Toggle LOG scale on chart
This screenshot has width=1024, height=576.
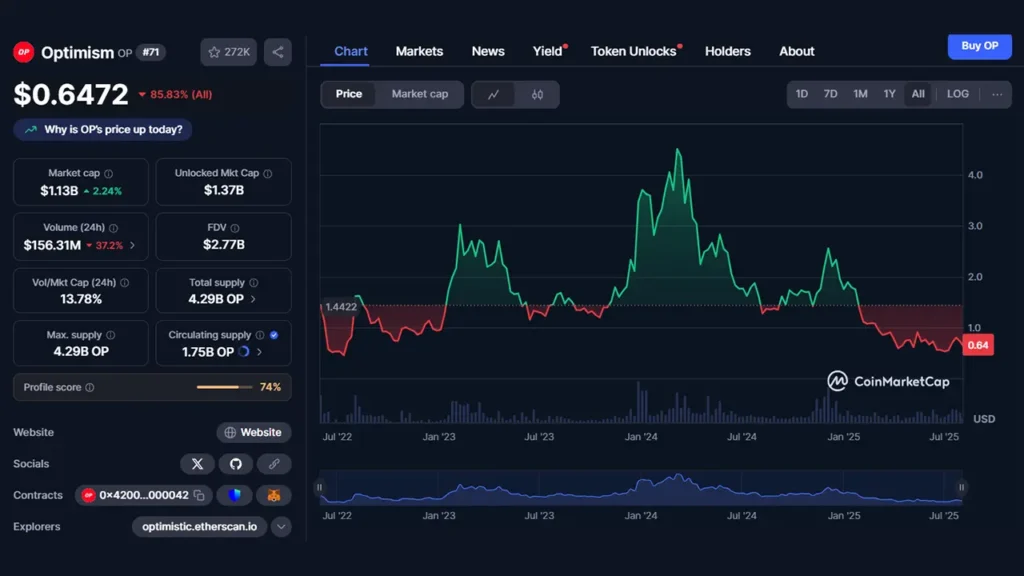(x=957, y=94)
